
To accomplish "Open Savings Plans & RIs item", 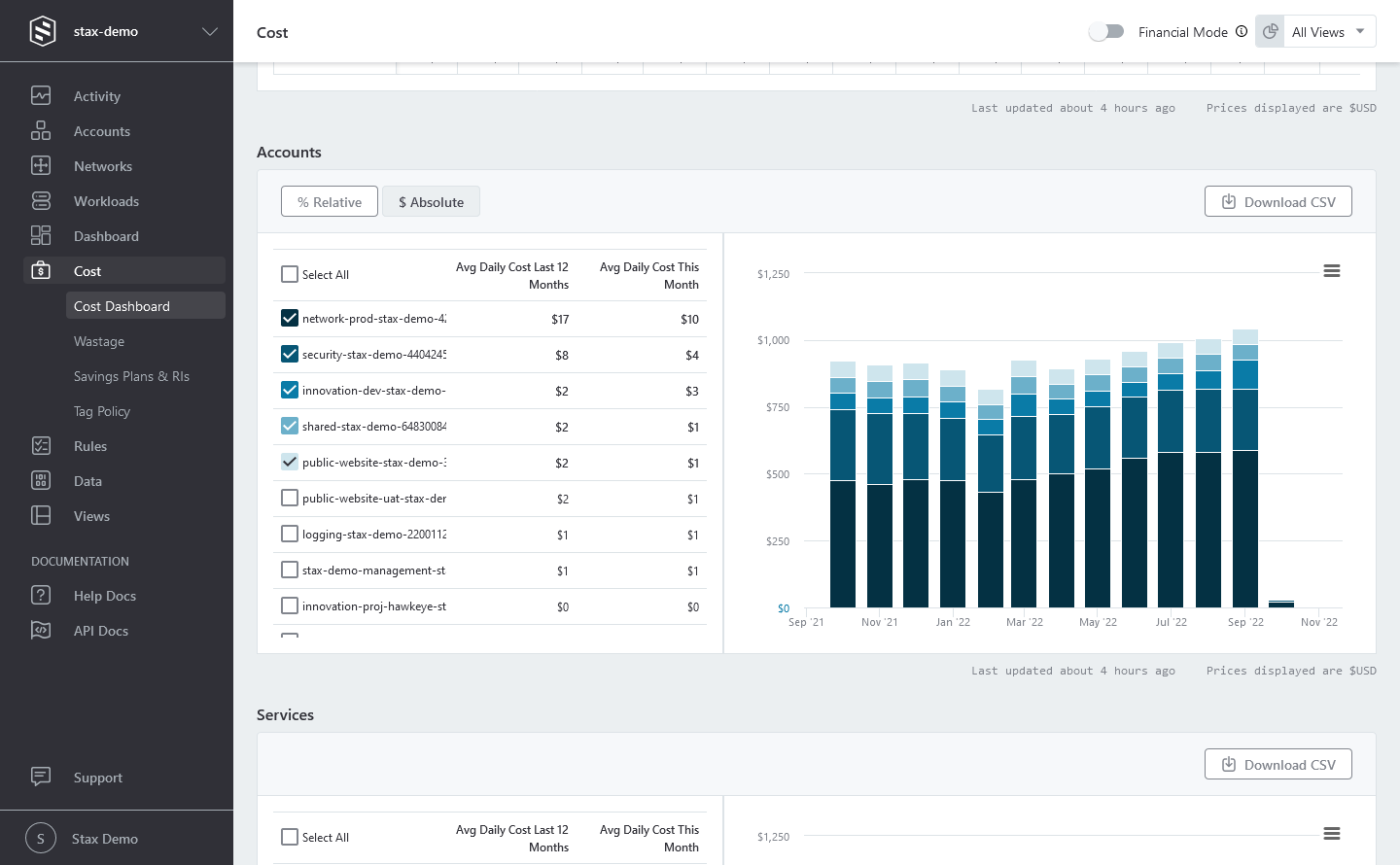I will (x=131, y=376).
